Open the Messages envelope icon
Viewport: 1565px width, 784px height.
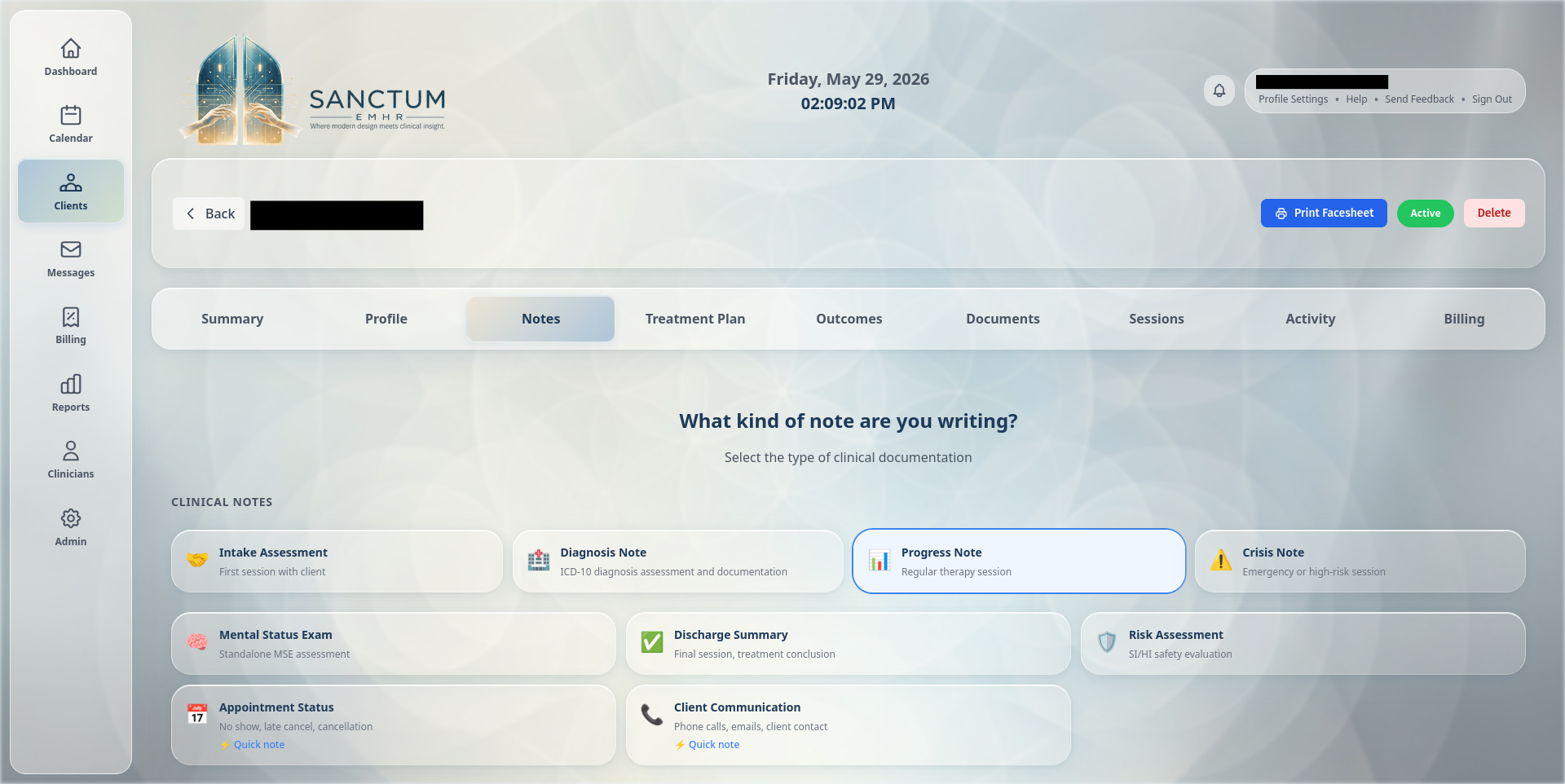(71, 249)
